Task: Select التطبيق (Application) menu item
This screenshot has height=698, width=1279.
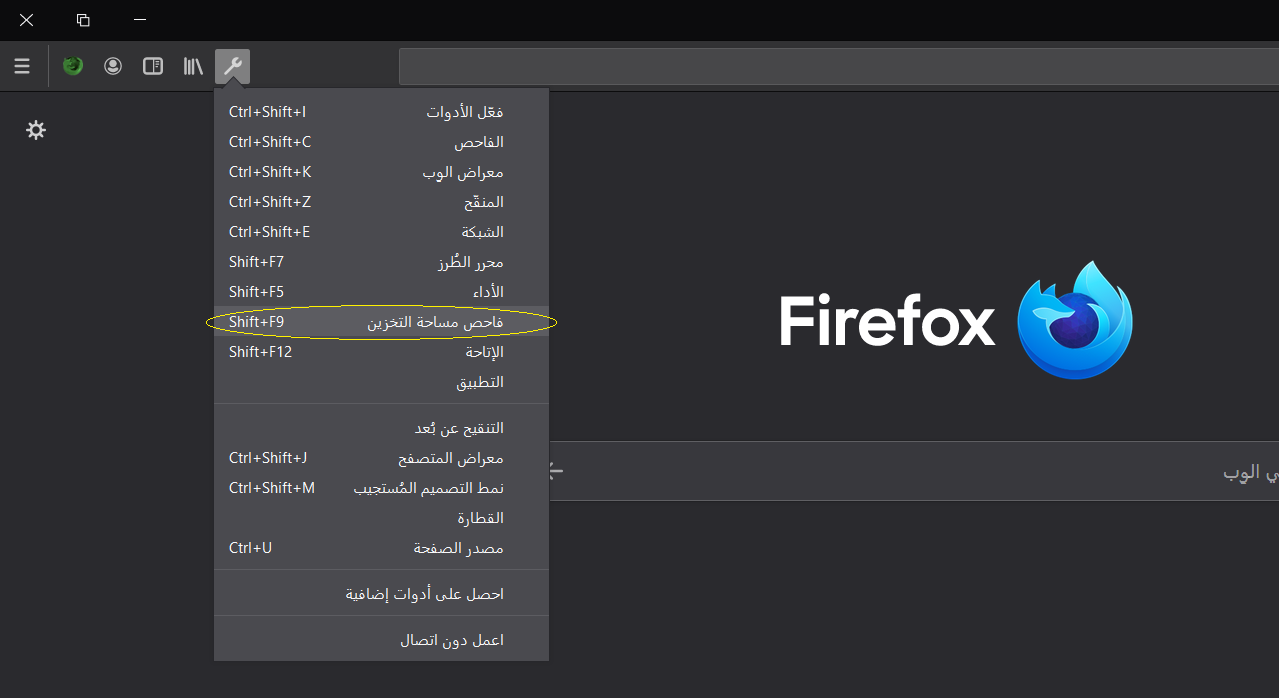Action: (381, 382)
